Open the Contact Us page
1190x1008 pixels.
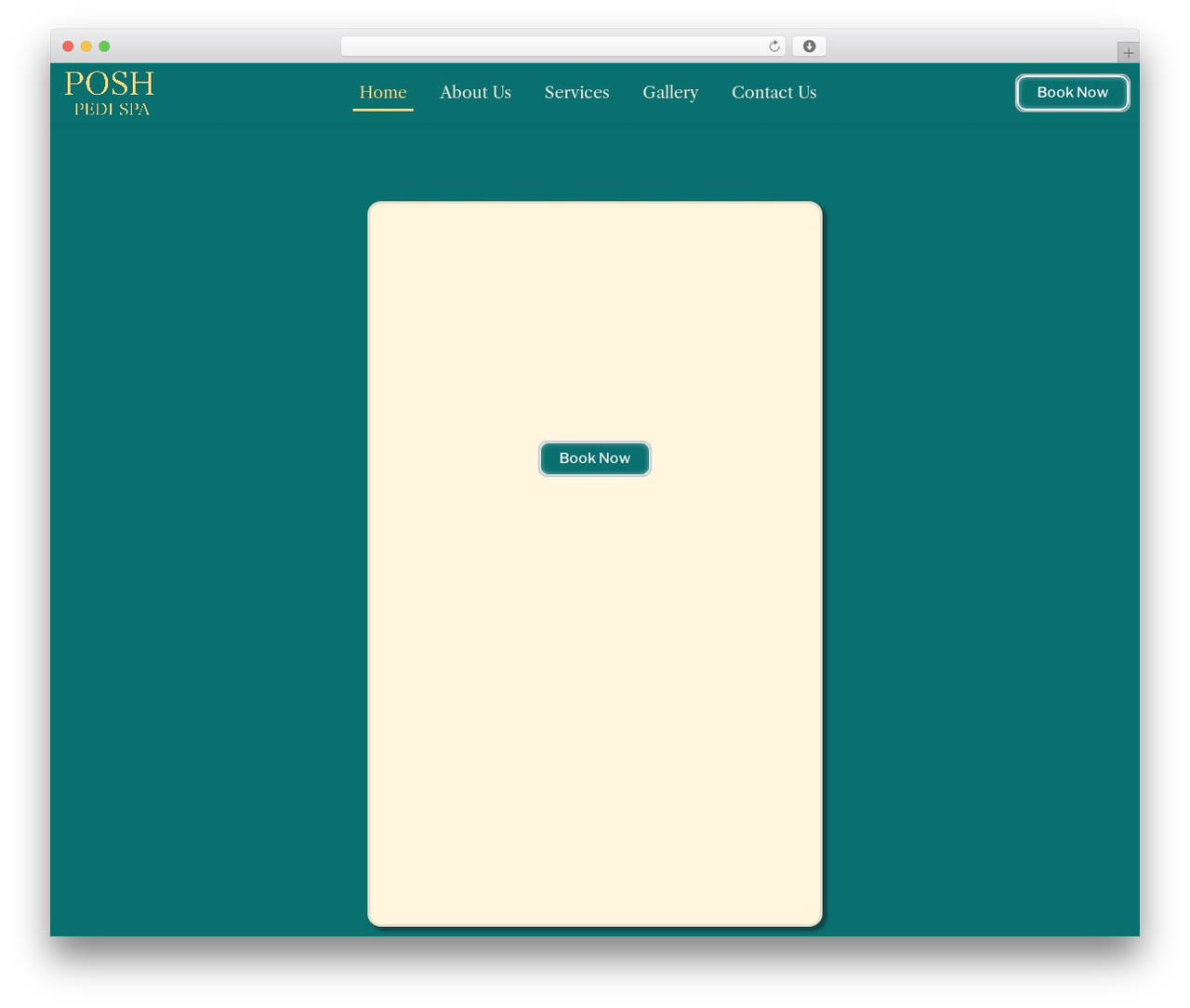[x=773, y=92]
